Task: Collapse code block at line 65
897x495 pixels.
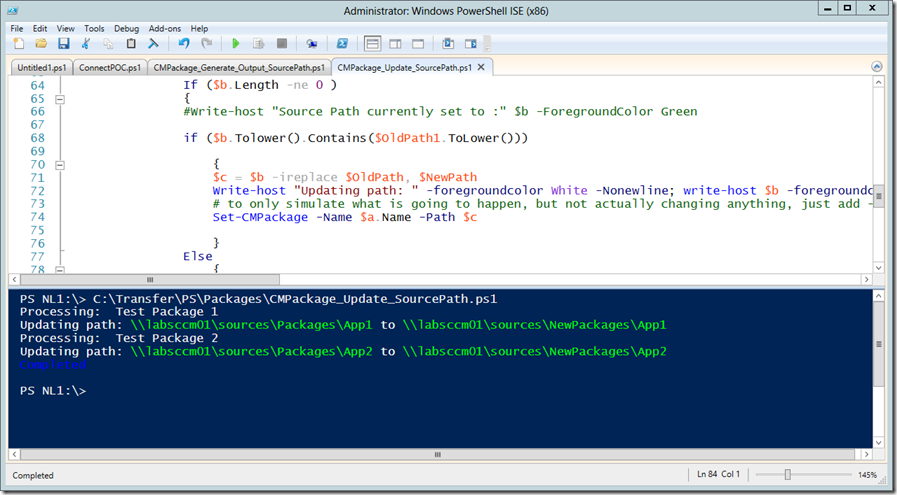Action: (x=60, y=99)
